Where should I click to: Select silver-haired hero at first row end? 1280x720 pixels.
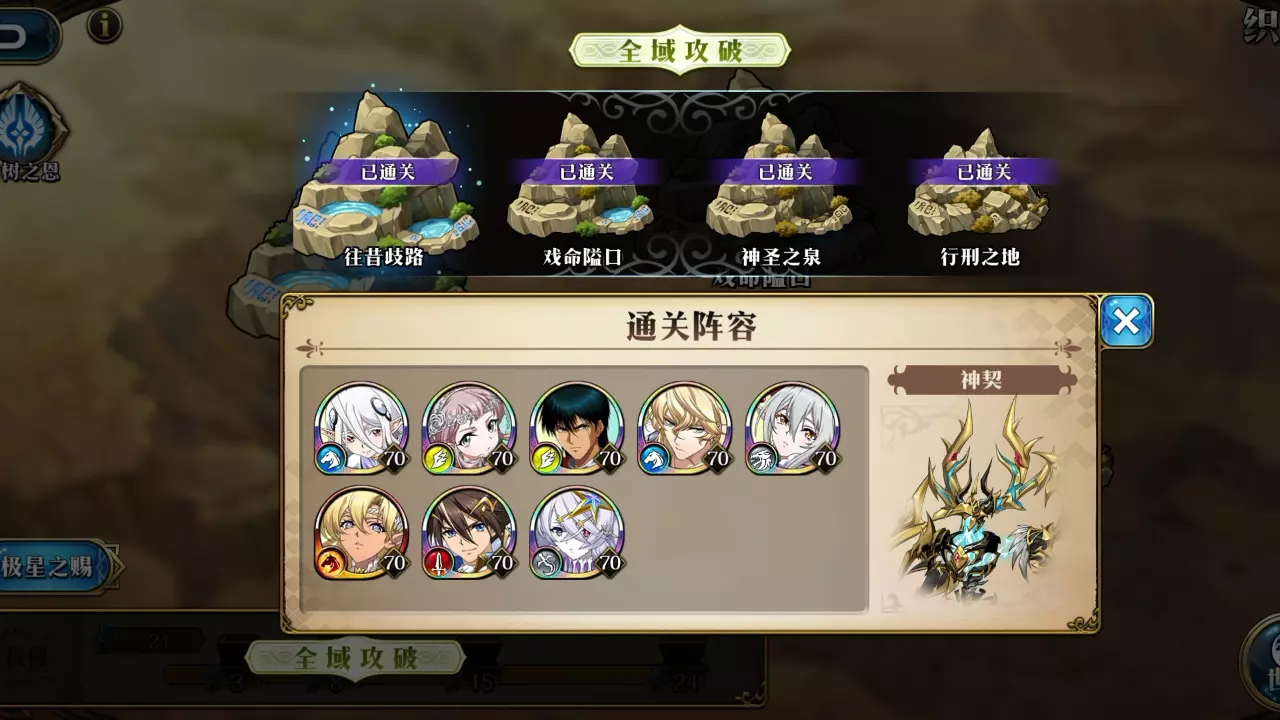pos(794,428)
